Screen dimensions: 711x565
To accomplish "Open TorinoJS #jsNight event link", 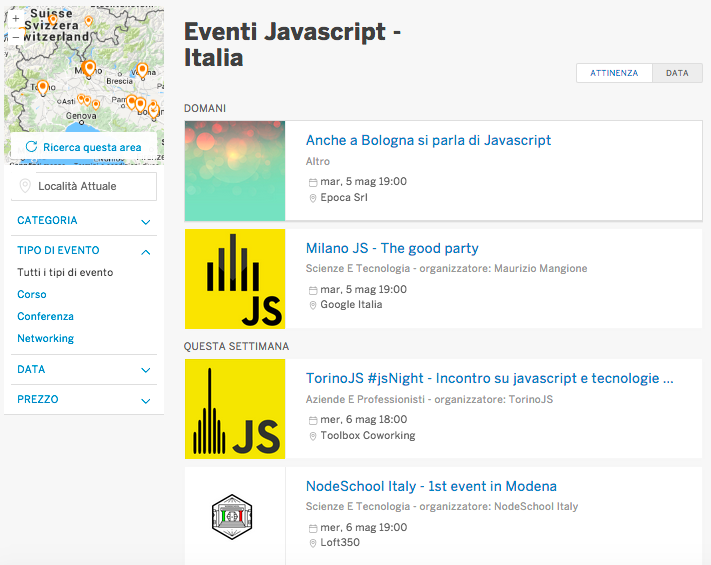I will click(490, 378).
